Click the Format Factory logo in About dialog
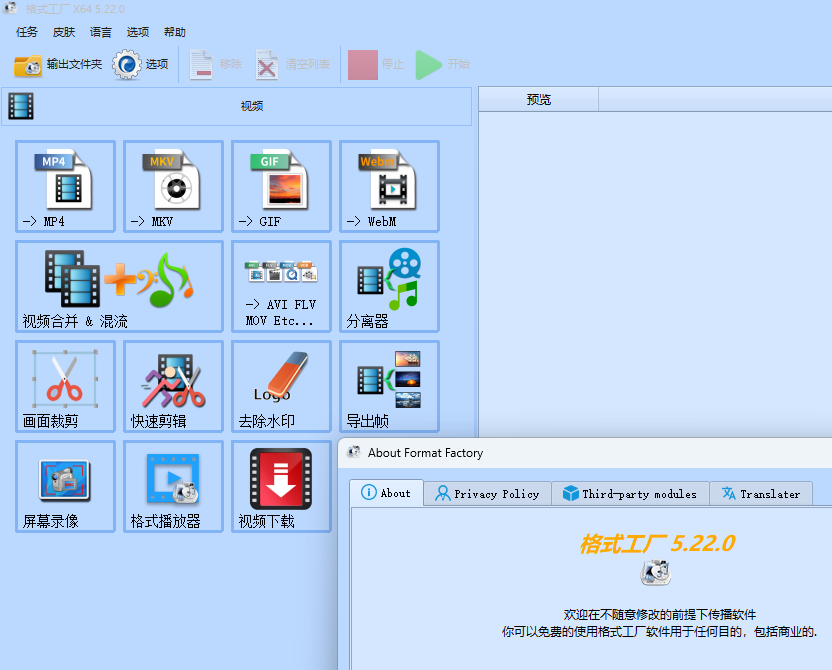The width and height of the screenshot is (832, 670). pos(656,573)
